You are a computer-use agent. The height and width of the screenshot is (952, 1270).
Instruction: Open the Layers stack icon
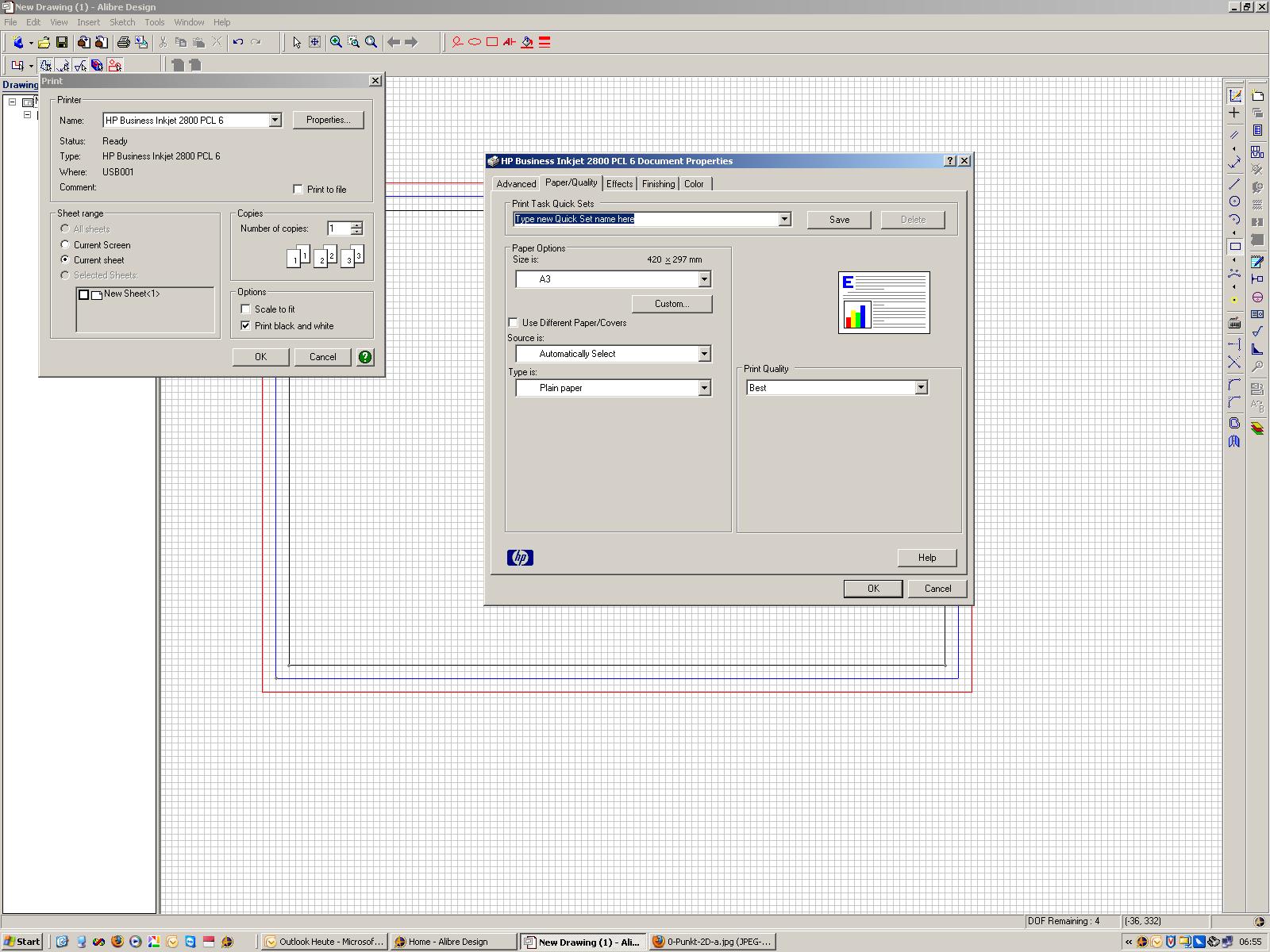[1257, 428]
